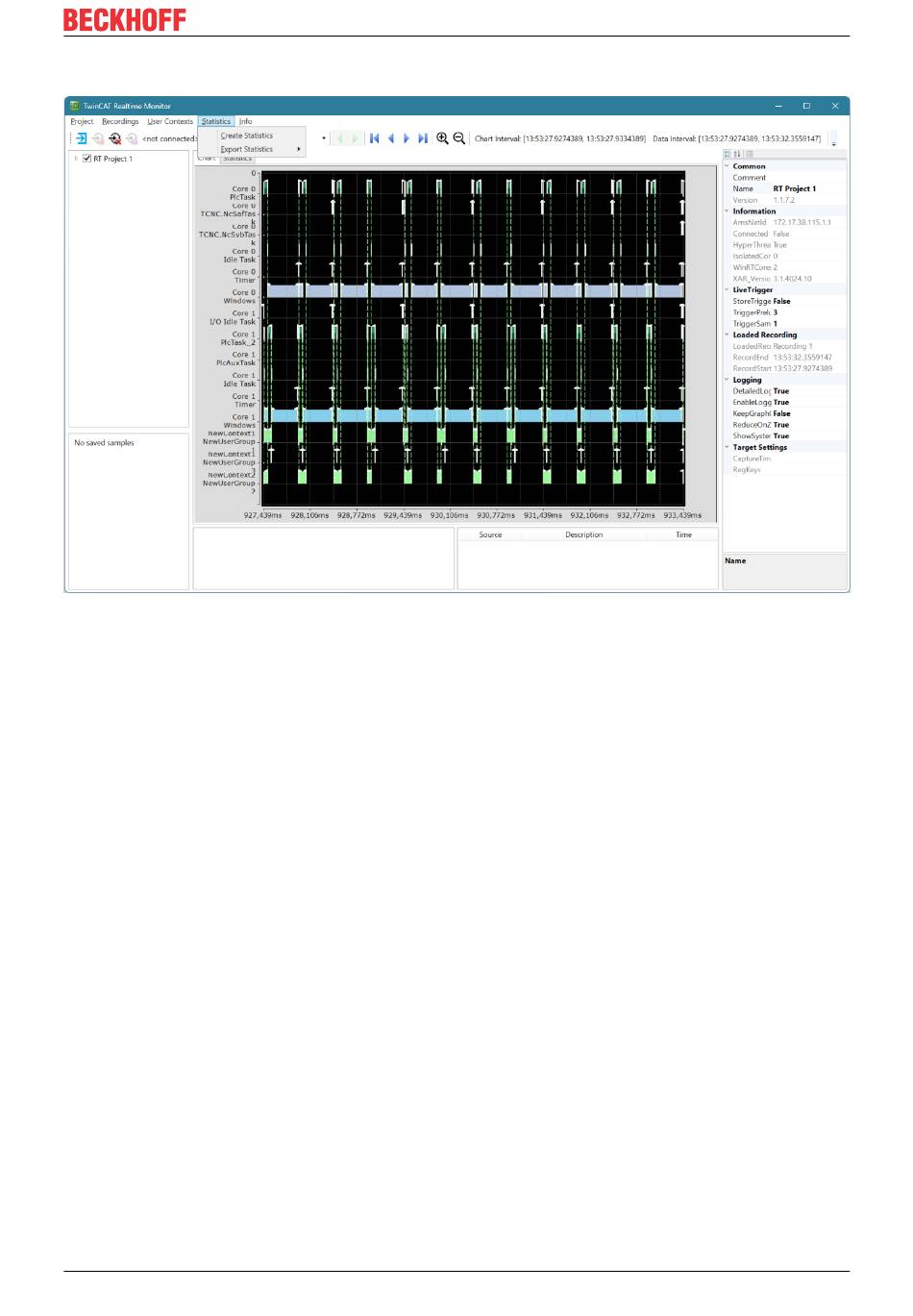Collapse the Target Settings property category
913x1316 pixels.
[x=727, y=447]
